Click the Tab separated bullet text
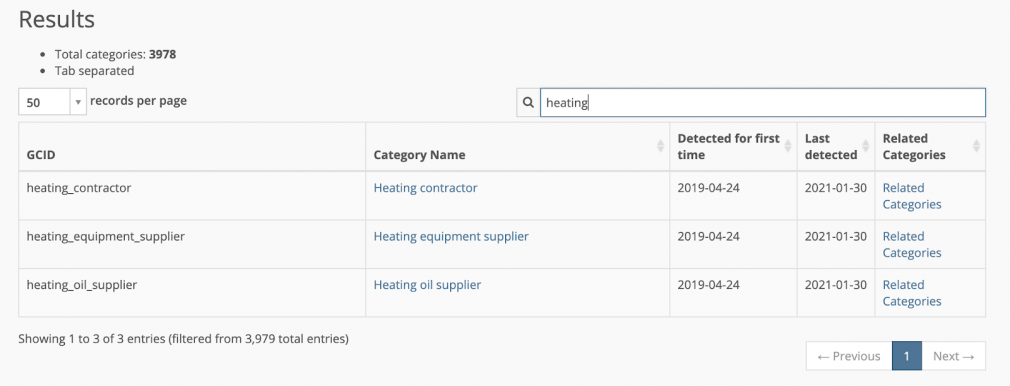This screenshot has height=386, width=1010. point(94,71)
